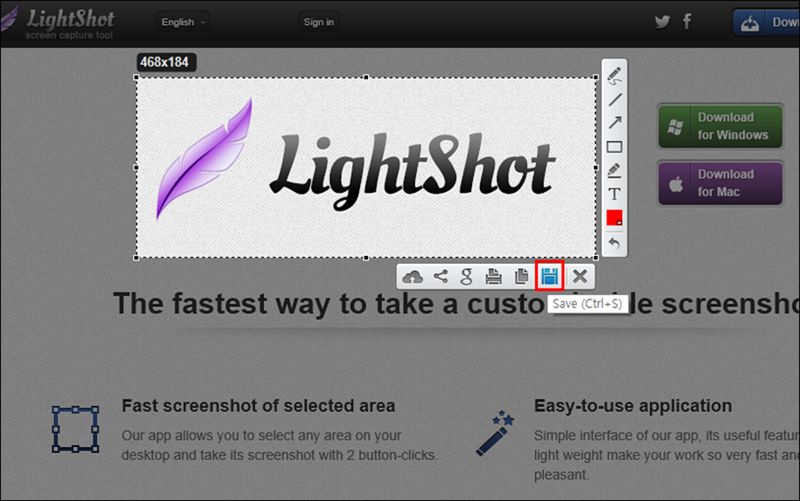Copy screenshot to clipboard
The width and height of the screenshot is (800, 501).
[521, 277]
